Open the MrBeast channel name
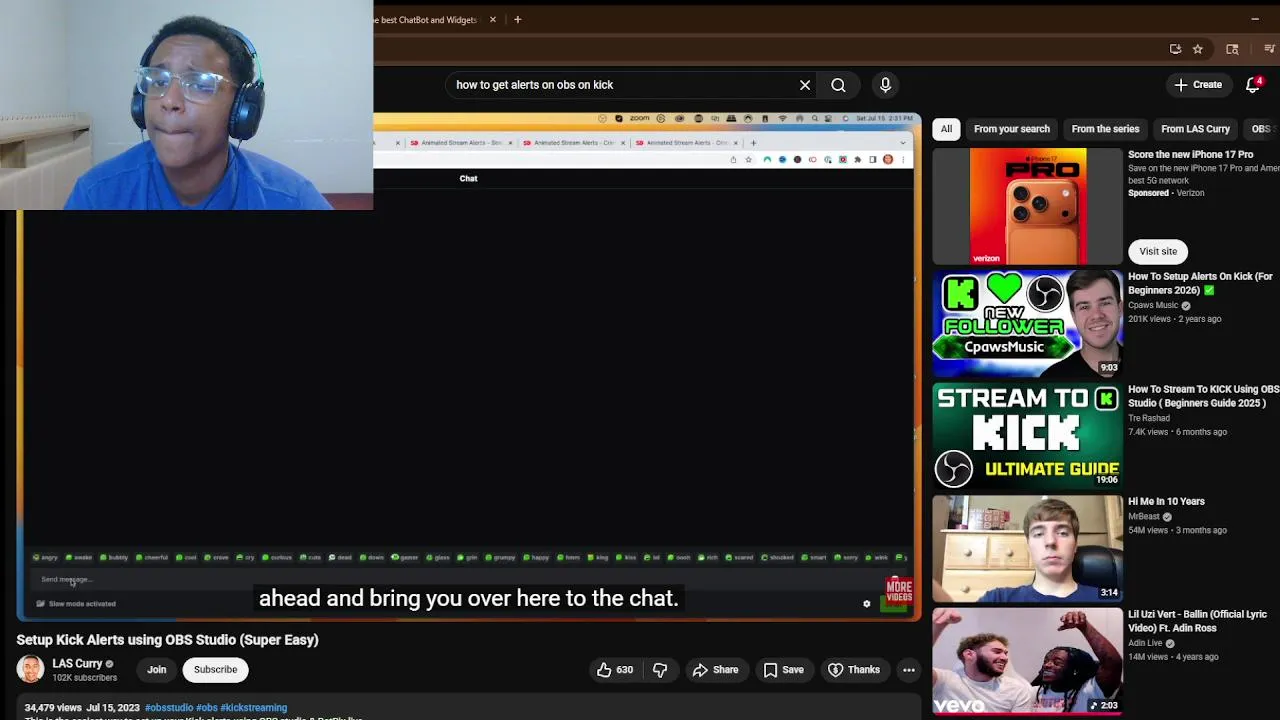This screenshot has width=1280, height=720. pos(1144,517)
